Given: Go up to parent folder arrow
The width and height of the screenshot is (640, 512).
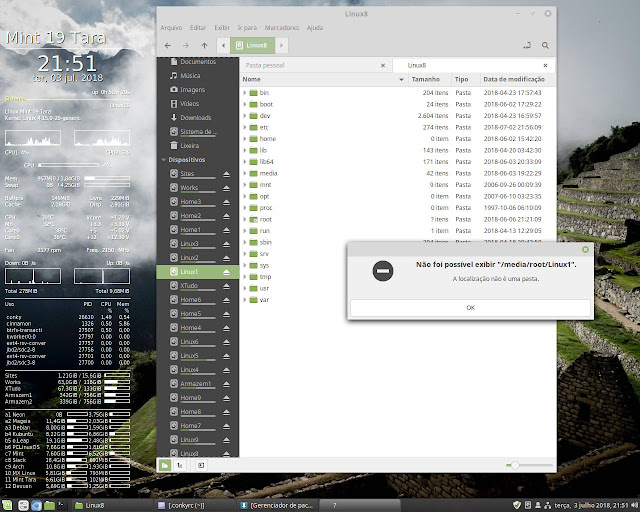Looking at the screenshot, I should point(204,45).
